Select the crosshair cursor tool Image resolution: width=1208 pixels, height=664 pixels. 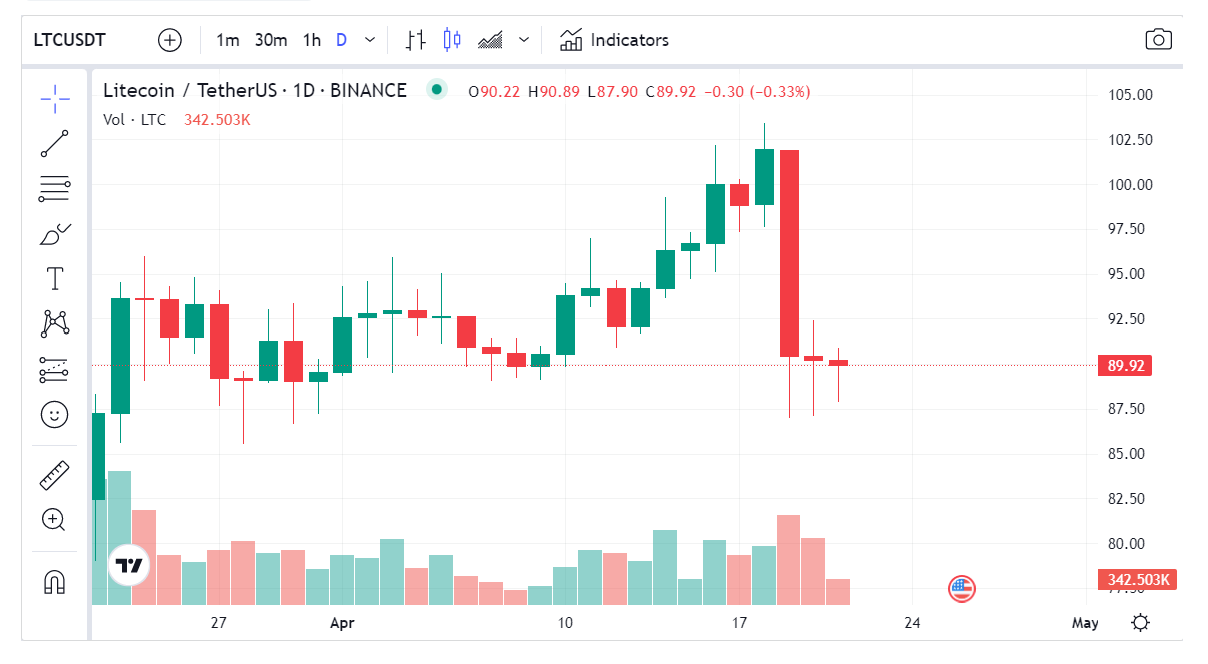point(55,98)
